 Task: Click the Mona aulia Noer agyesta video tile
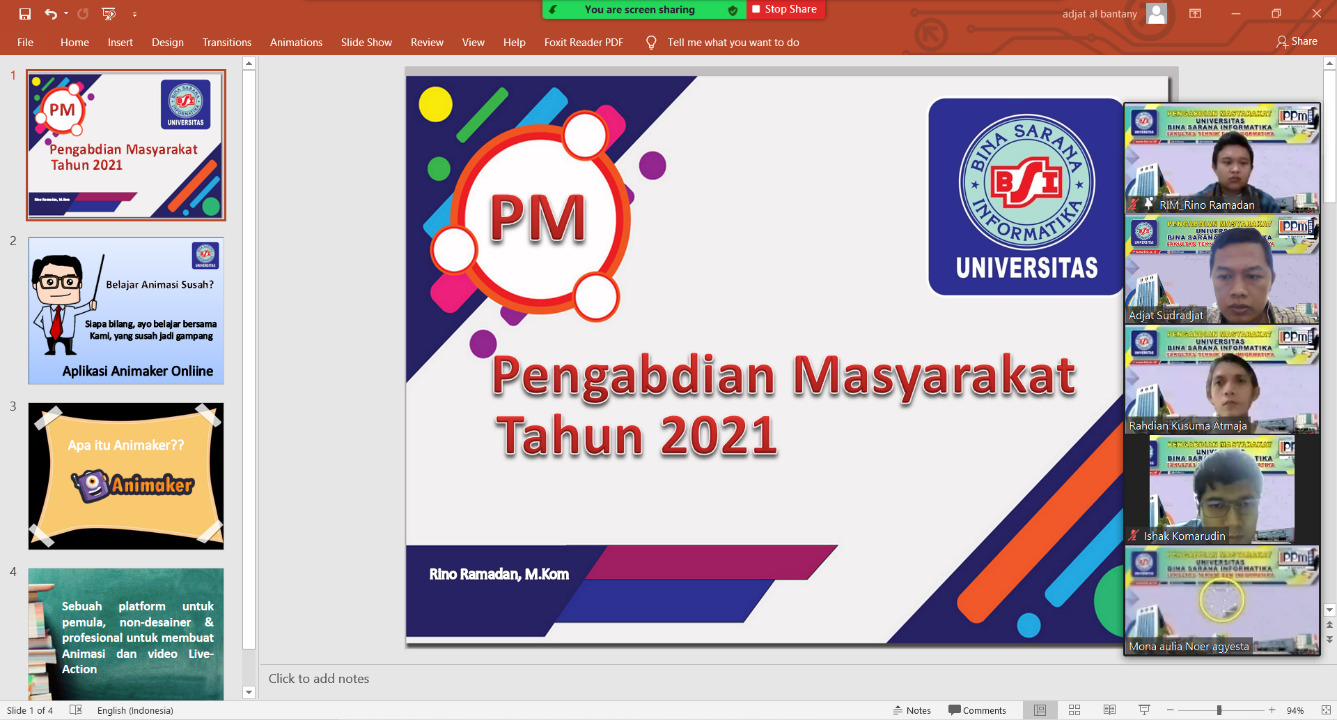[x=1222, y=600]
